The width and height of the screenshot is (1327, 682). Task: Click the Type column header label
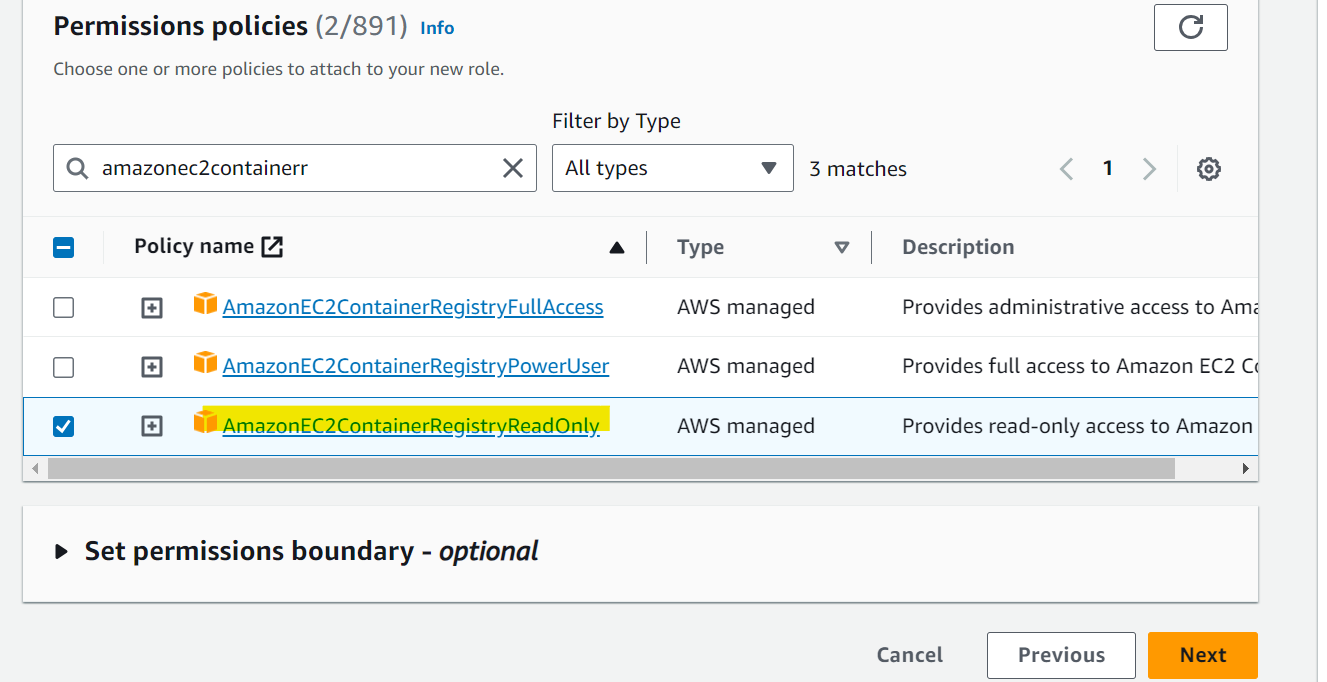pyautogui.click(x=700, y=247)
